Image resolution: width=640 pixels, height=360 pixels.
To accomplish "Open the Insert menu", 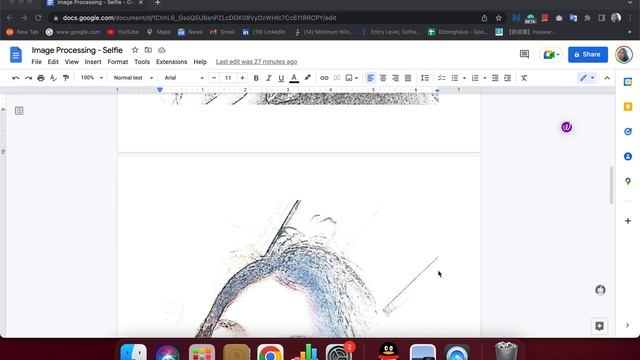I will [93, 62].
